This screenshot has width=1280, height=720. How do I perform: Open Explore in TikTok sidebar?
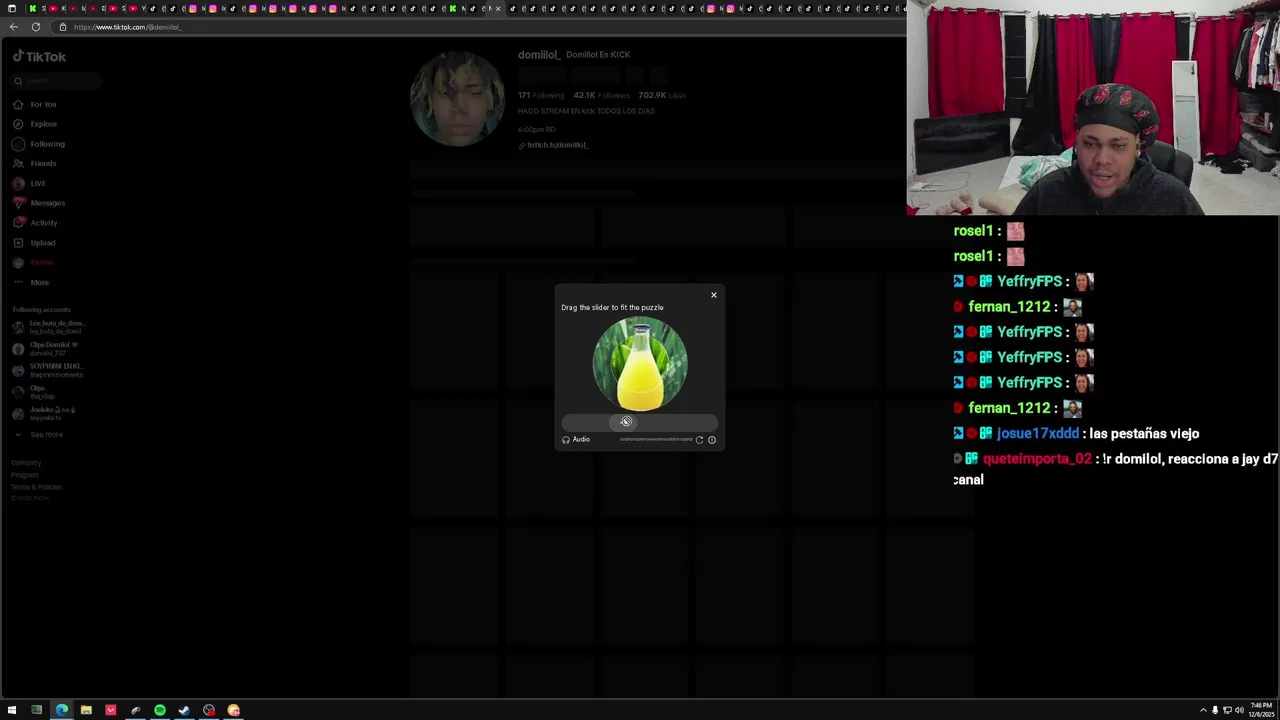point(35,124)
